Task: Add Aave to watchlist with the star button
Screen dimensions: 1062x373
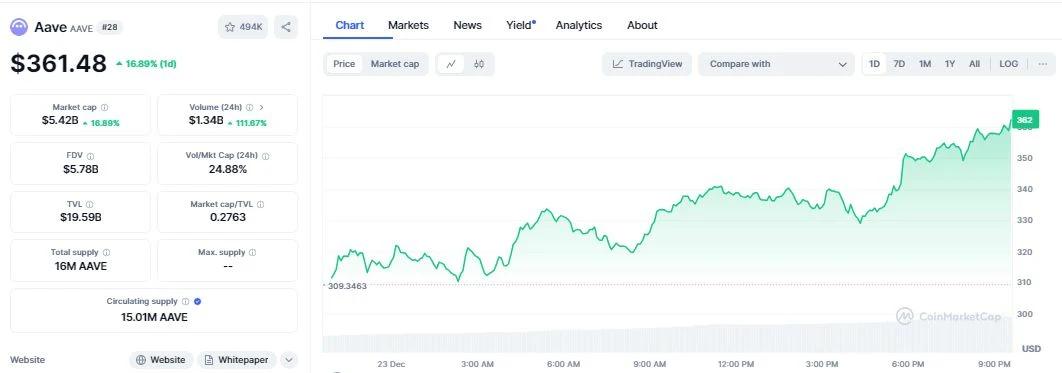Action: coord(244,27)
